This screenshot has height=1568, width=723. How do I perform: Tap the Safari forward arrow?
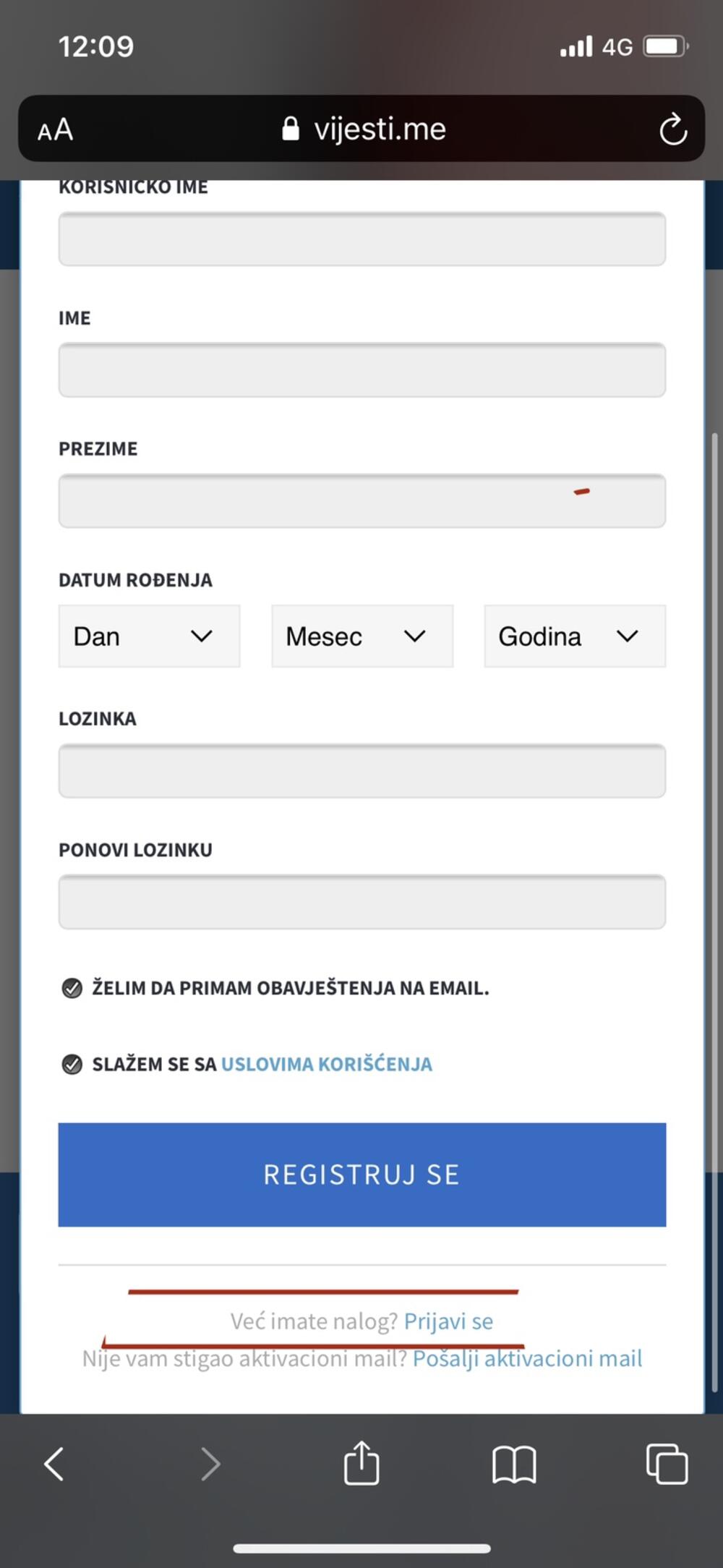(210, 1464)
